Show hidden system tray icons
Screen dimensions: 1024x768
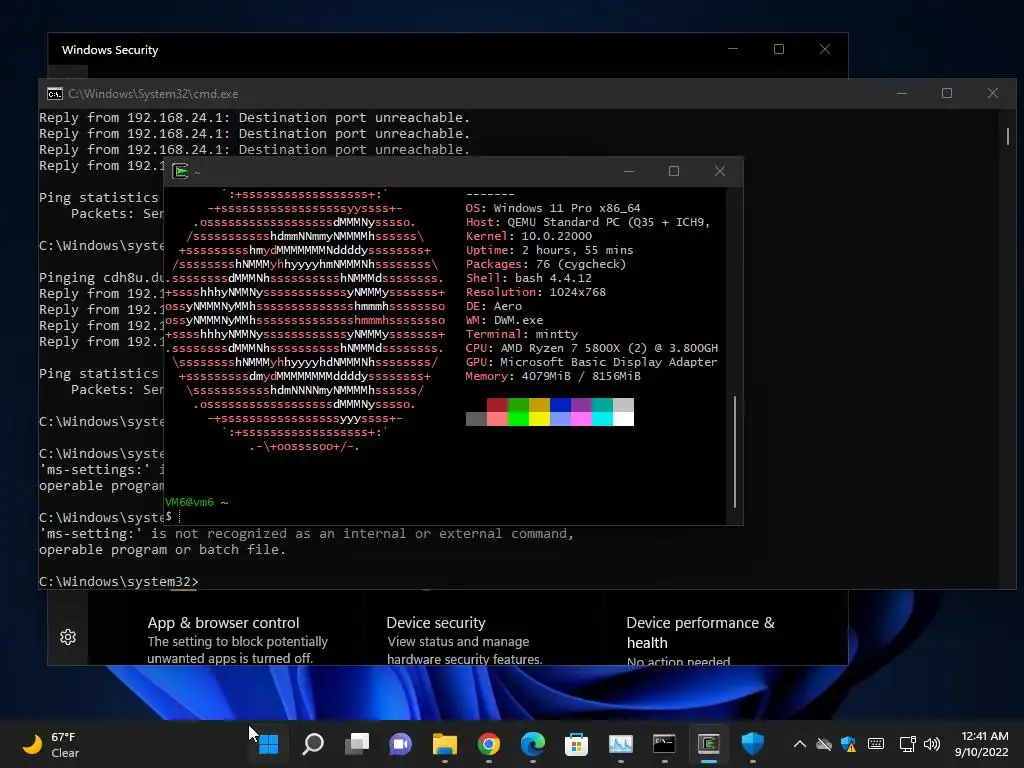(x=799, y=744)
